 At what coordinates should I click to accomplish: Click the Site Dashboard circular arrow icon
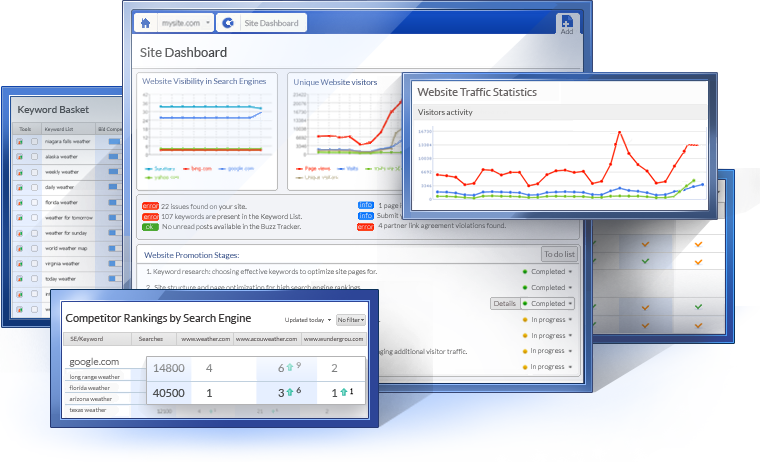(227, 22)
